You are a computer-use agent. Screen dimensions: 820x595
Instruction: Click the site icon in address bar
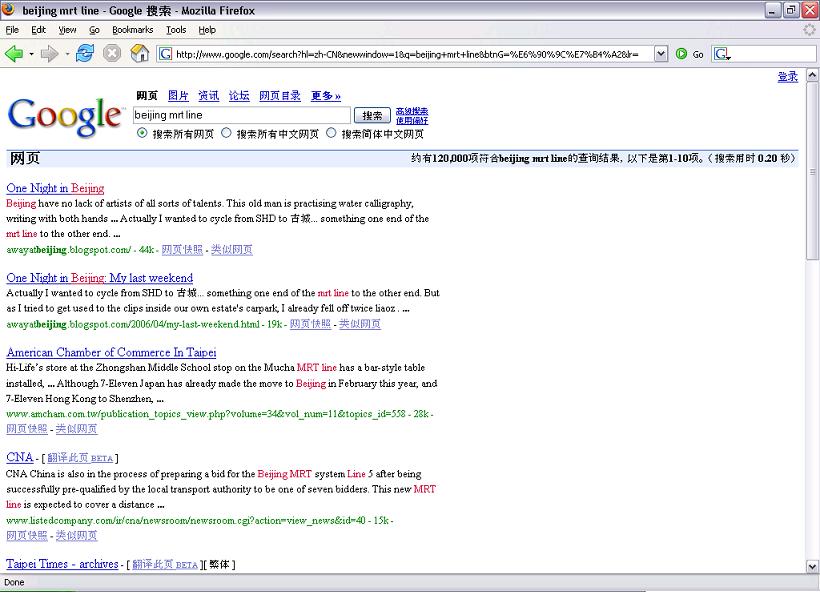pos(165,54)
